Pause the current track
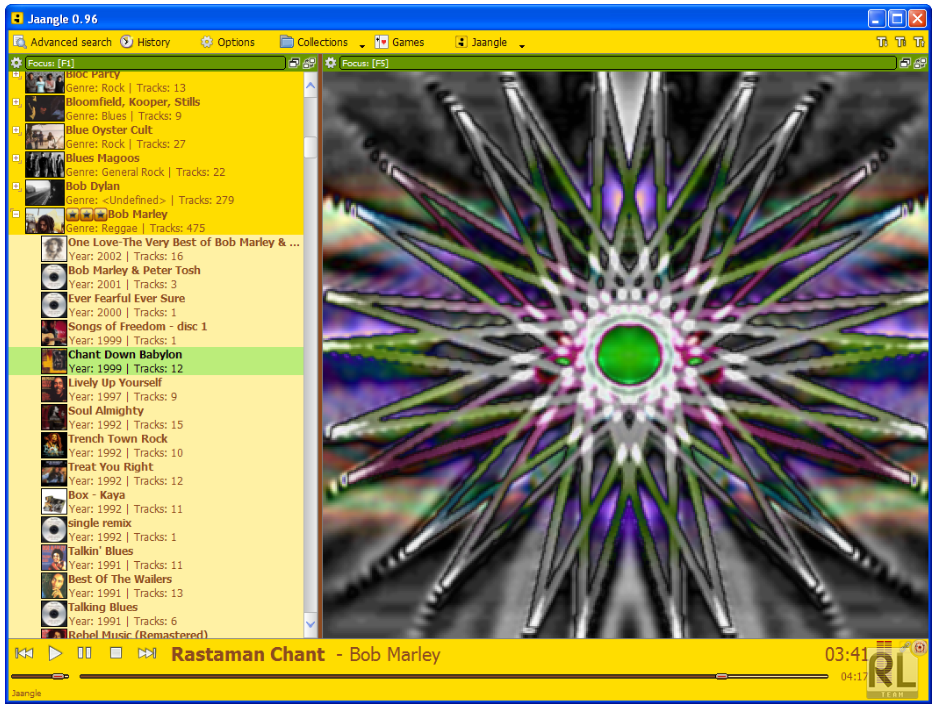935x707 pixels. tap(85, 653)
